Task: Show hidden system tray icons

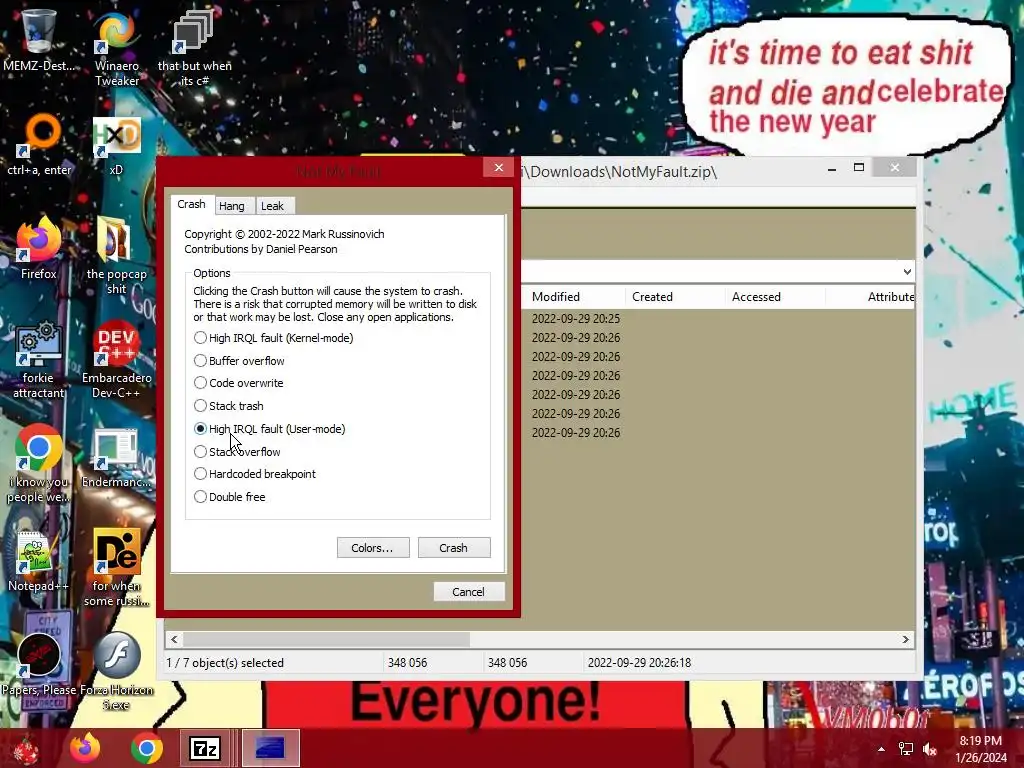Action: (x=882, y=749)
